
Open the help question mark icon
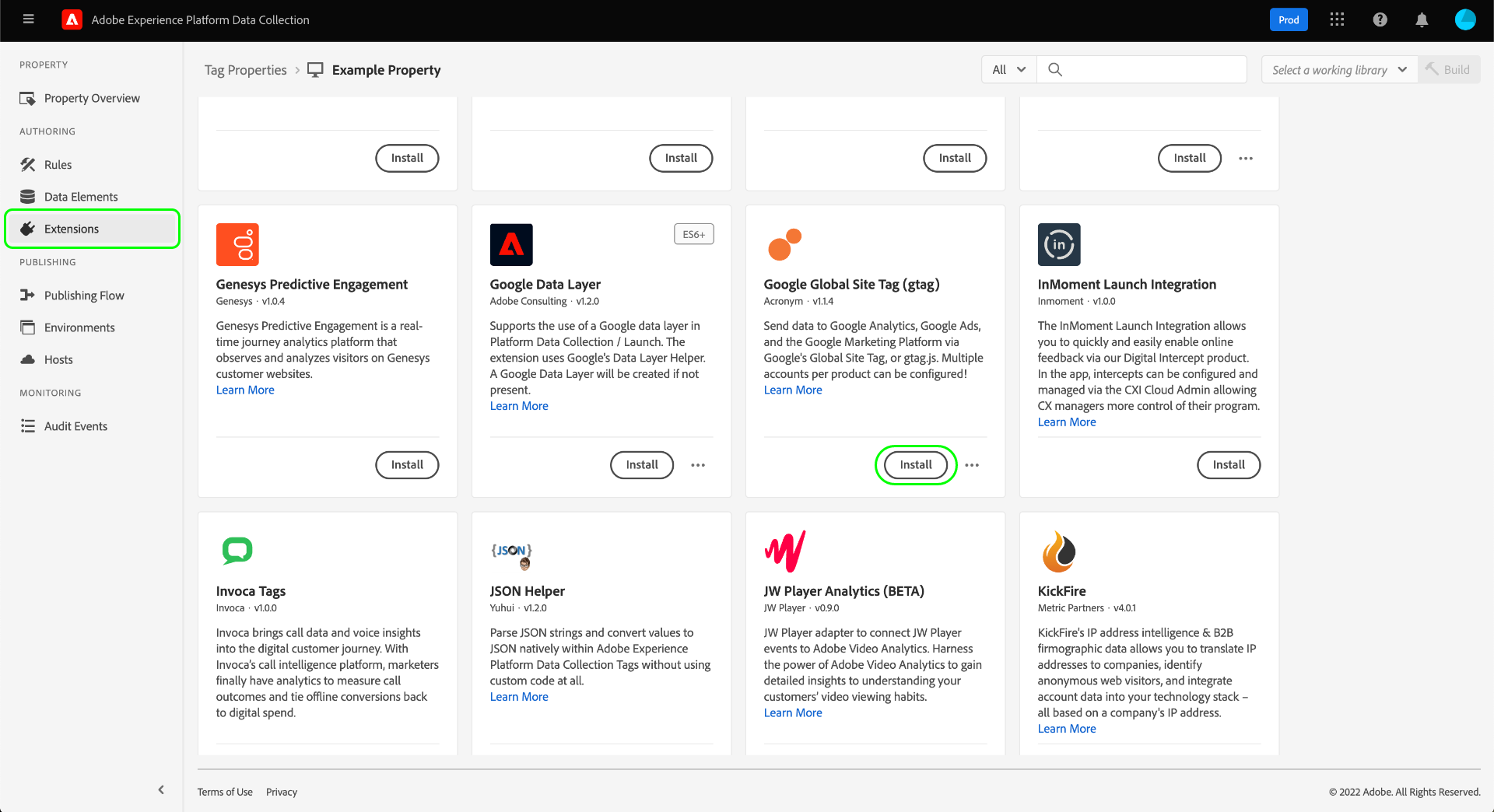tap(1380, 19)
